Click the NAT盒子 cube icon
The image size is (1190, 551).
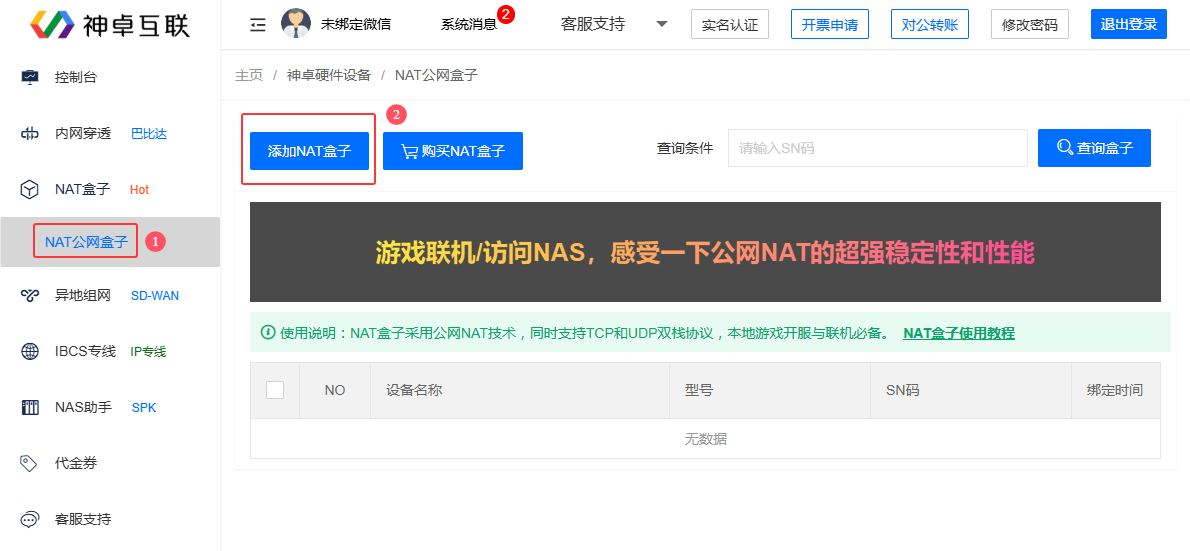tap(30, 189)
